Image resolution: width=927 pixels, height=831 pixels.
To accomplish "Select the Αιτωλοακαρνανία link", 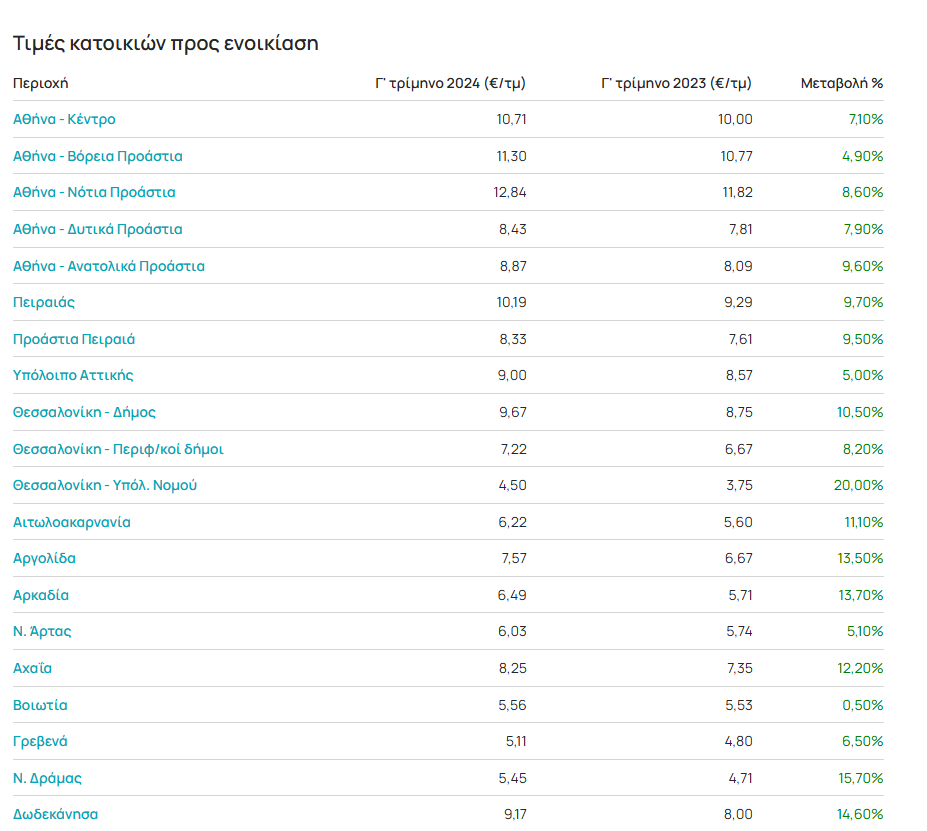I will tap(71, 522).
